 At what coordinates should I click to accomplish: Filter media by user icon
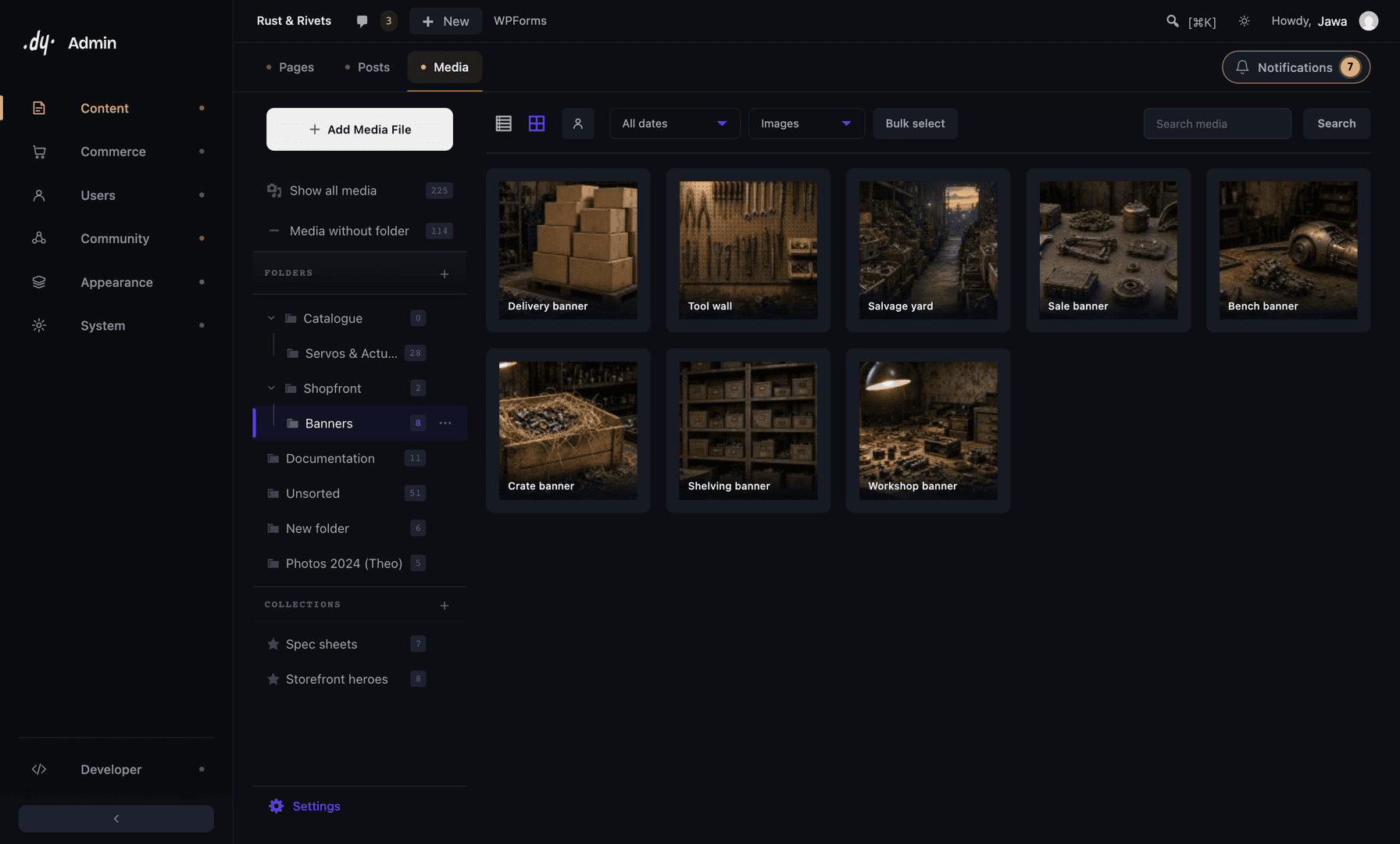click(578, 123)
